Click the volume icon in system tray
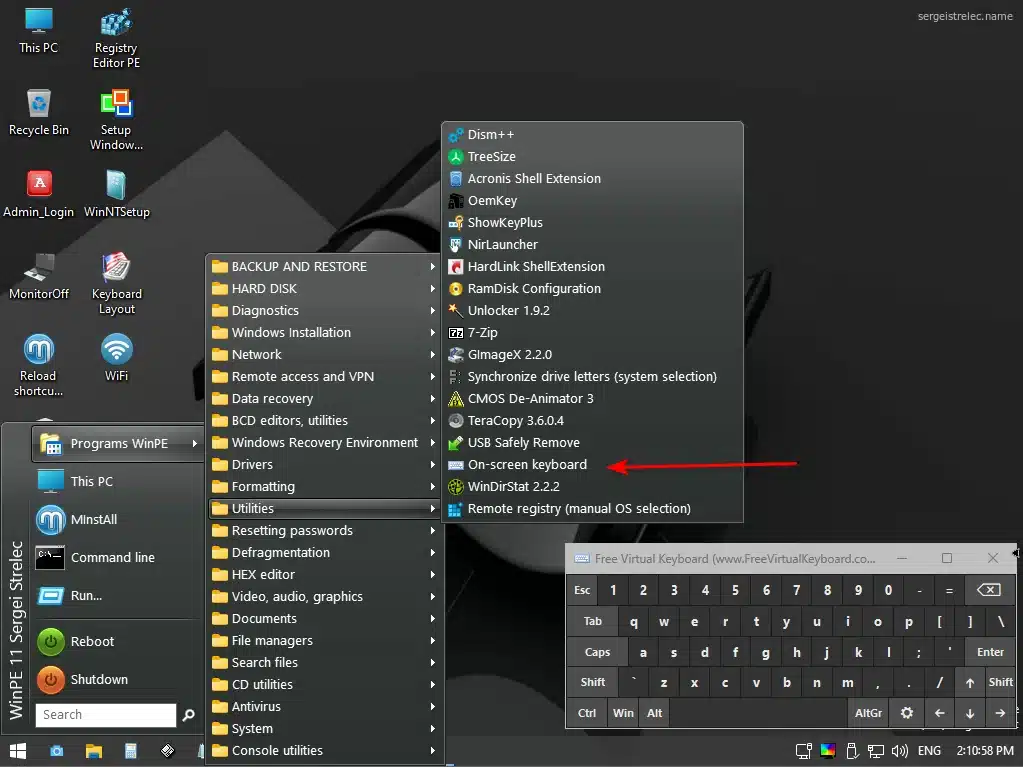1023x767 pixels. (x=899, y=751)
